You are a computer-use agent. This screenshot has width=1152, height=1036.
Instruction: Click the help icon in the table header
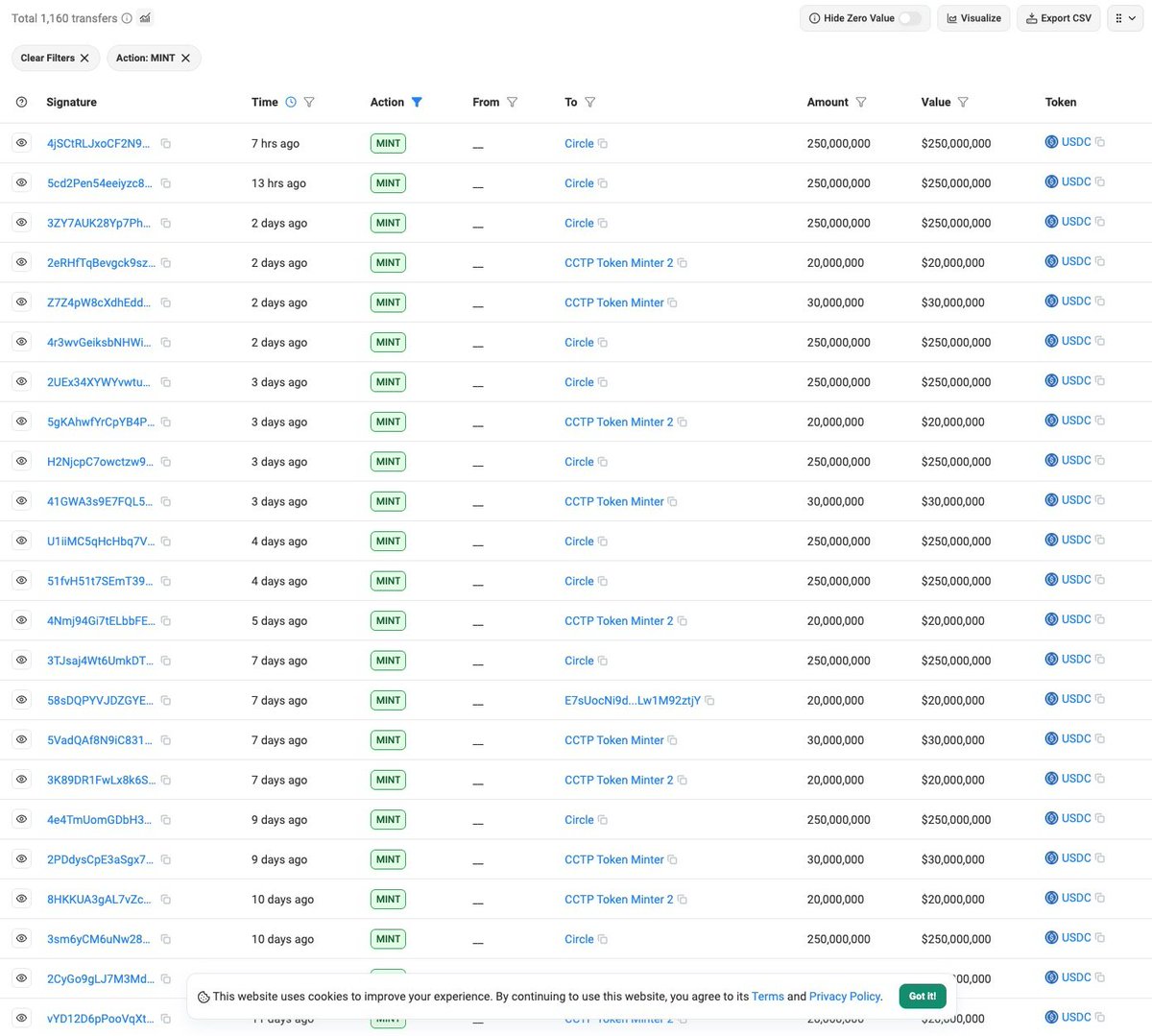point(22,102)
